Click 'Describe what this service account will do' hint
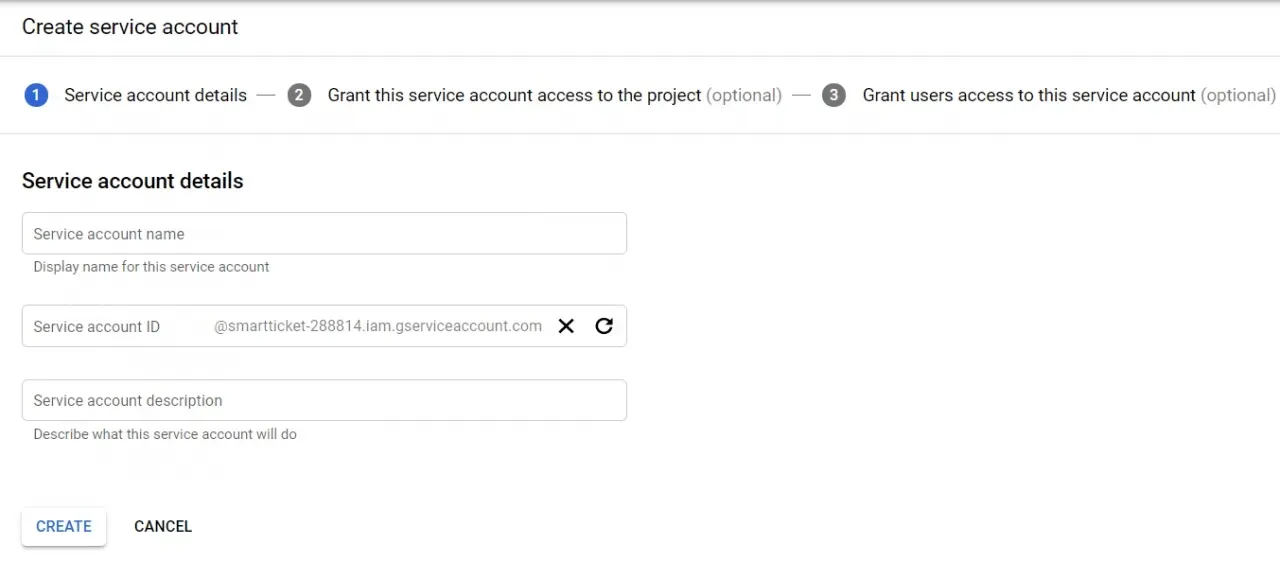The image size is (1280, 562). (165, 434)
